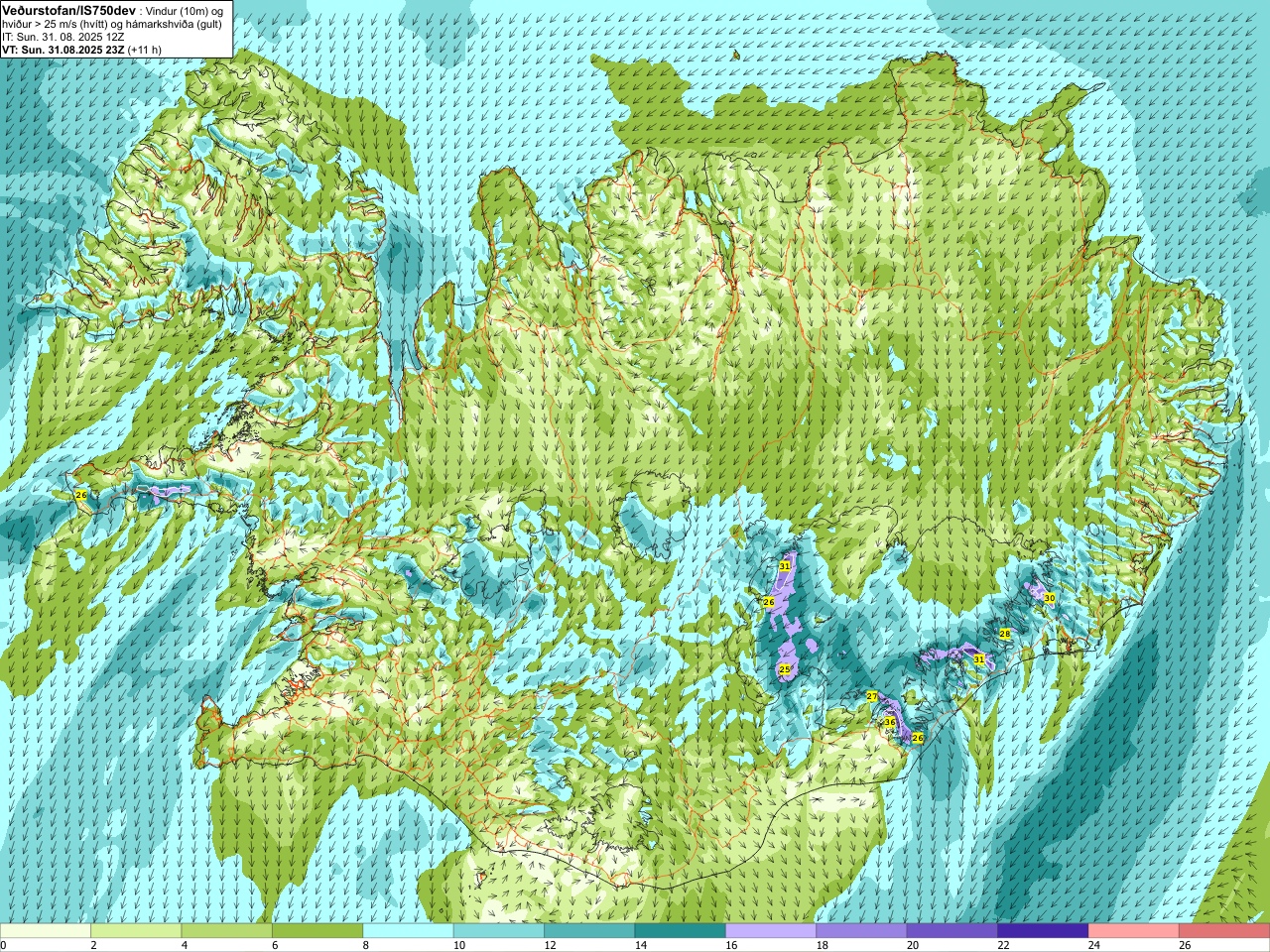
Task: Select the yellow gust label 28
Action: click(x=1004, y=634)
